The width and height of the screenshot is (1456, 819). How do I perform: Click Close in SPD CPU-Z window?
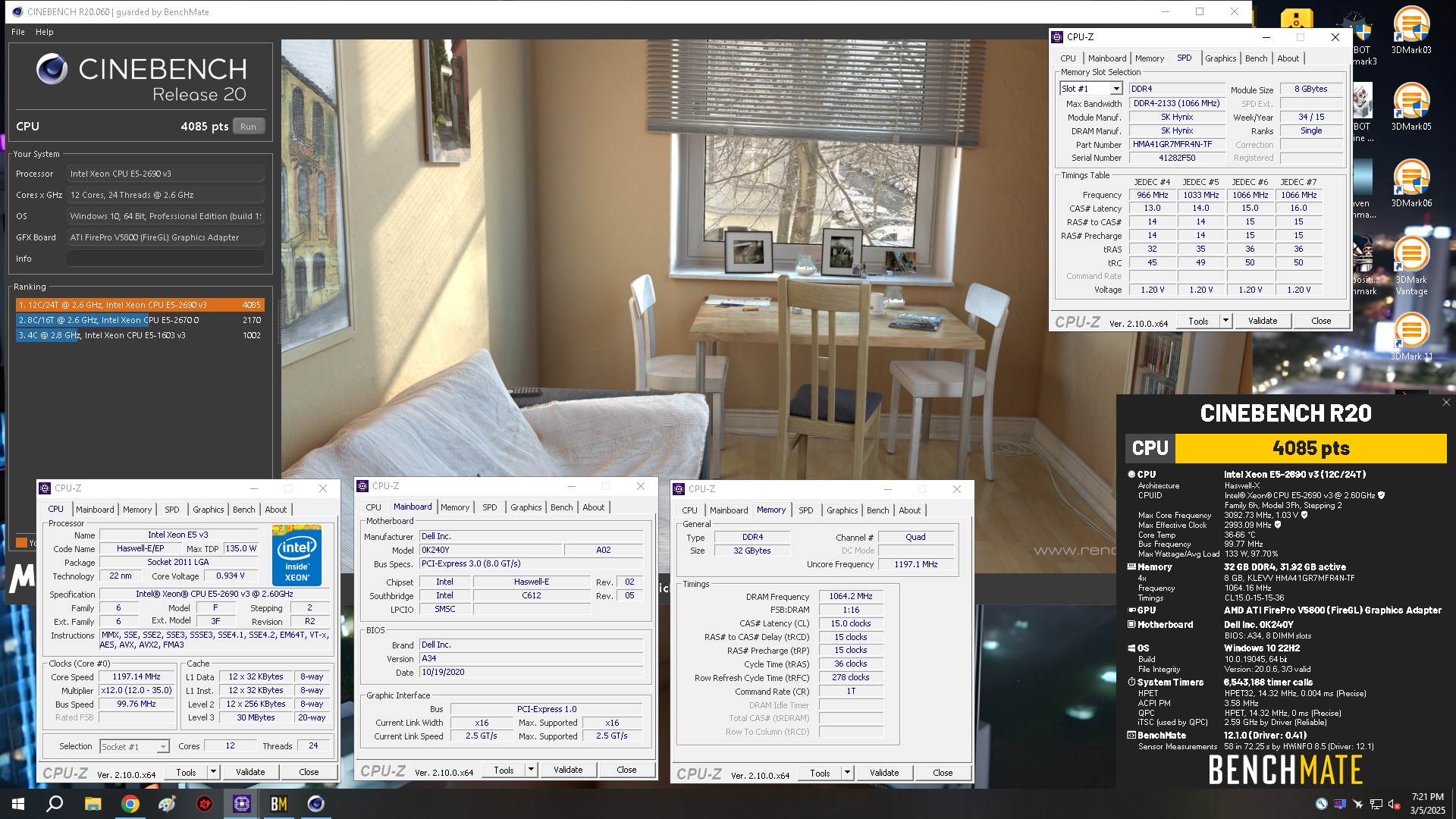[x=1321, y=321]
